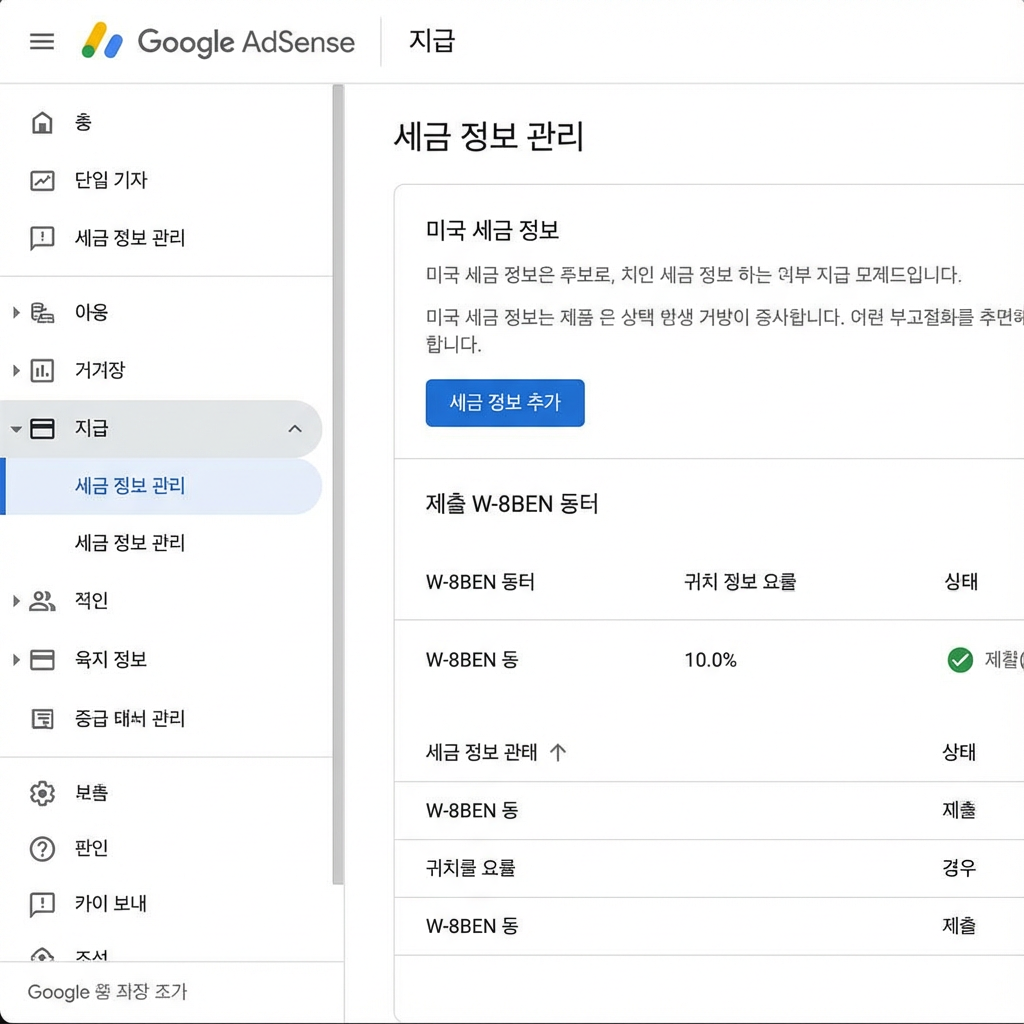Expand the 육지 정보 menu triangle
This screenshot has height=1024, width=1024.
(16, 660)
